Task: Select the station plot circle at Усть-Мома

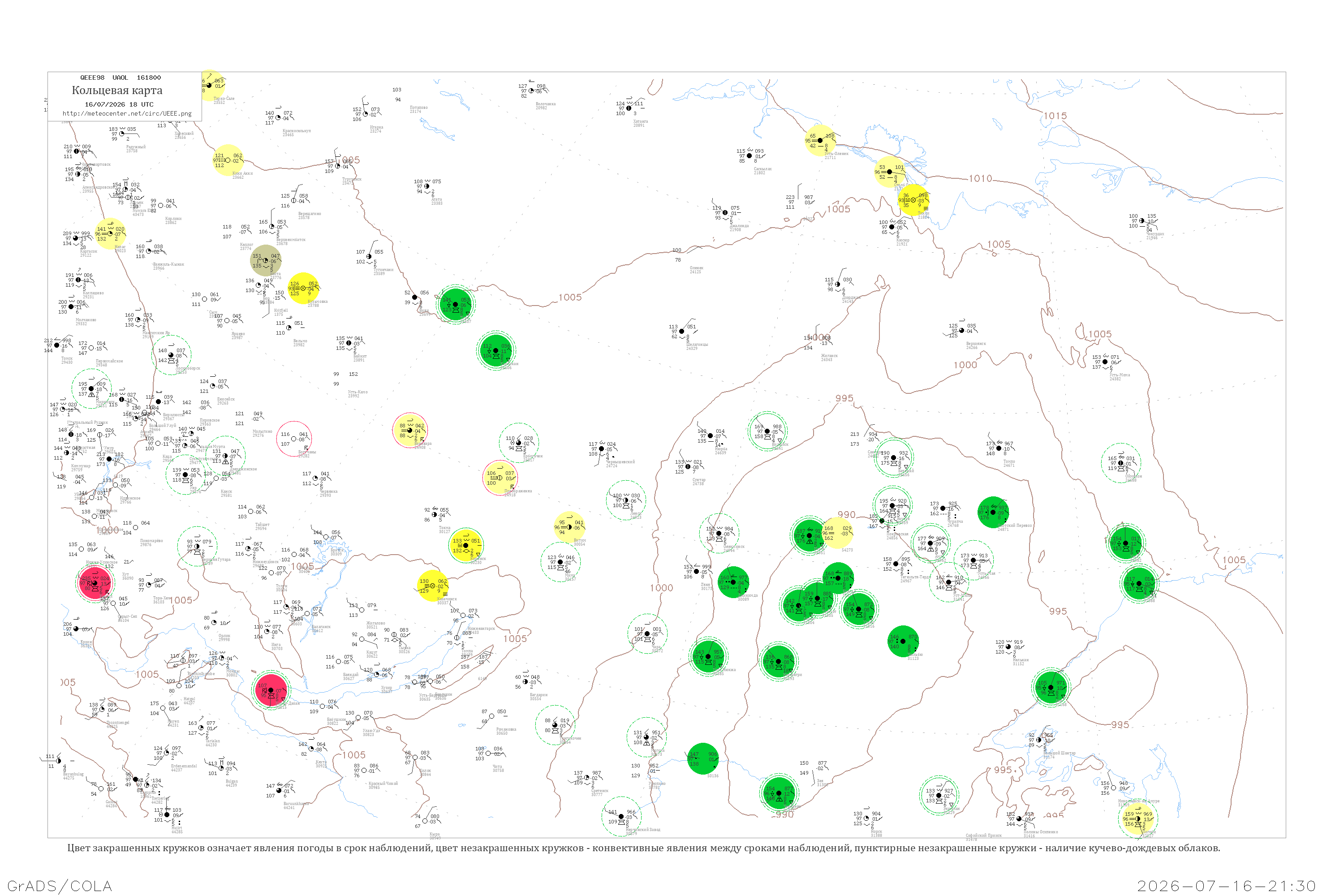Action: tap(1105, 362)
